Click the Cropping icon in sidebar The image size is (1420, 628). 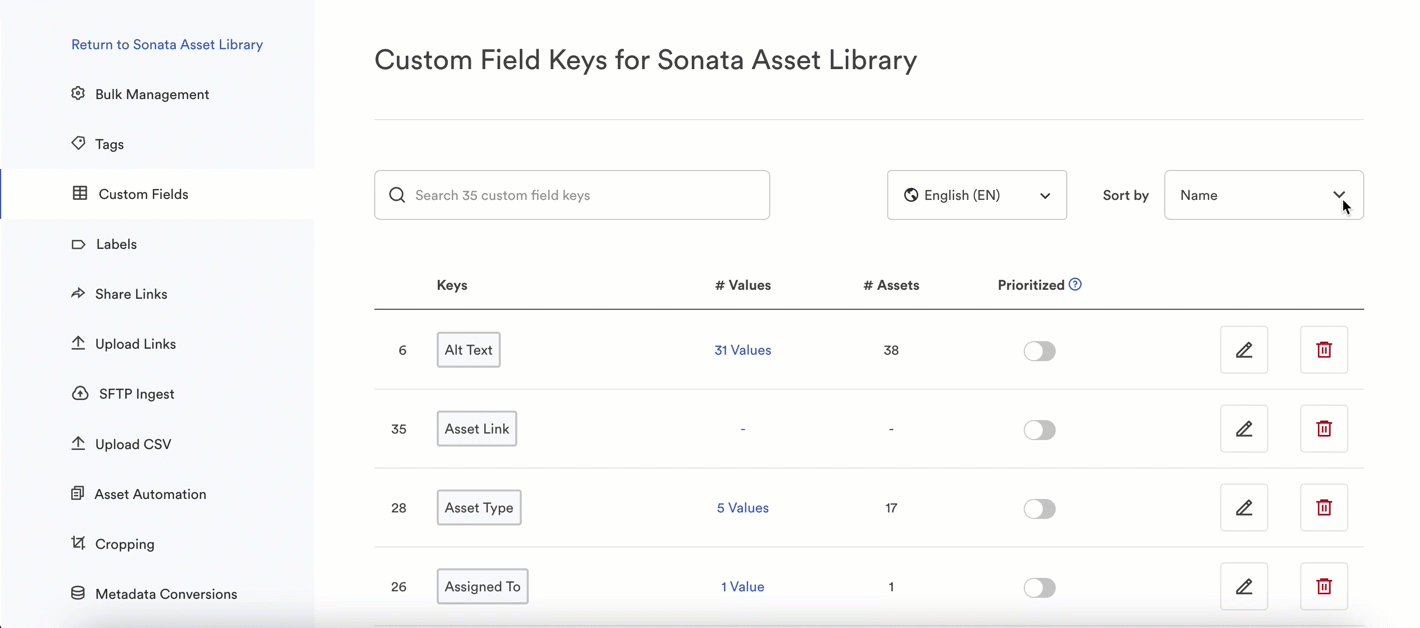click(x=78, y=543)
